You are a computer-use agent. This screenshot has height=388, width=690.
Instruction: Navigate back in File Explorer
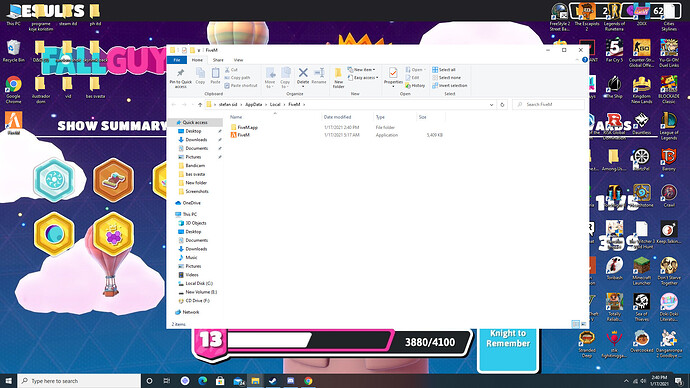point(173,105)
